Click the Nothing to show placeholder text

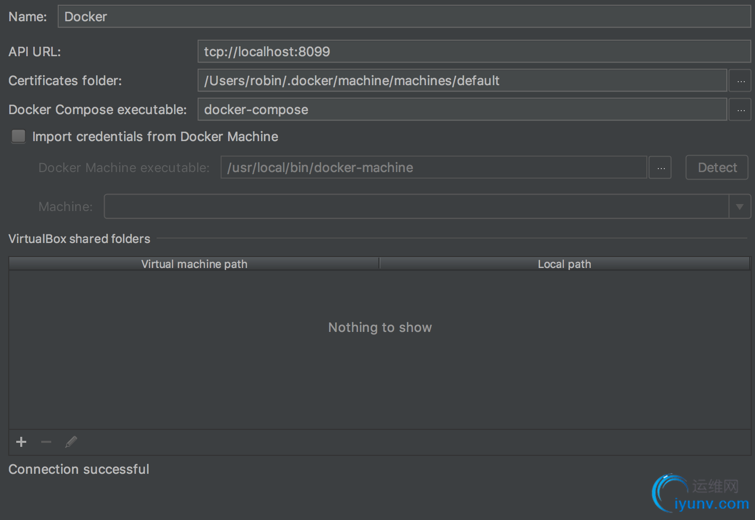(380, 327)
